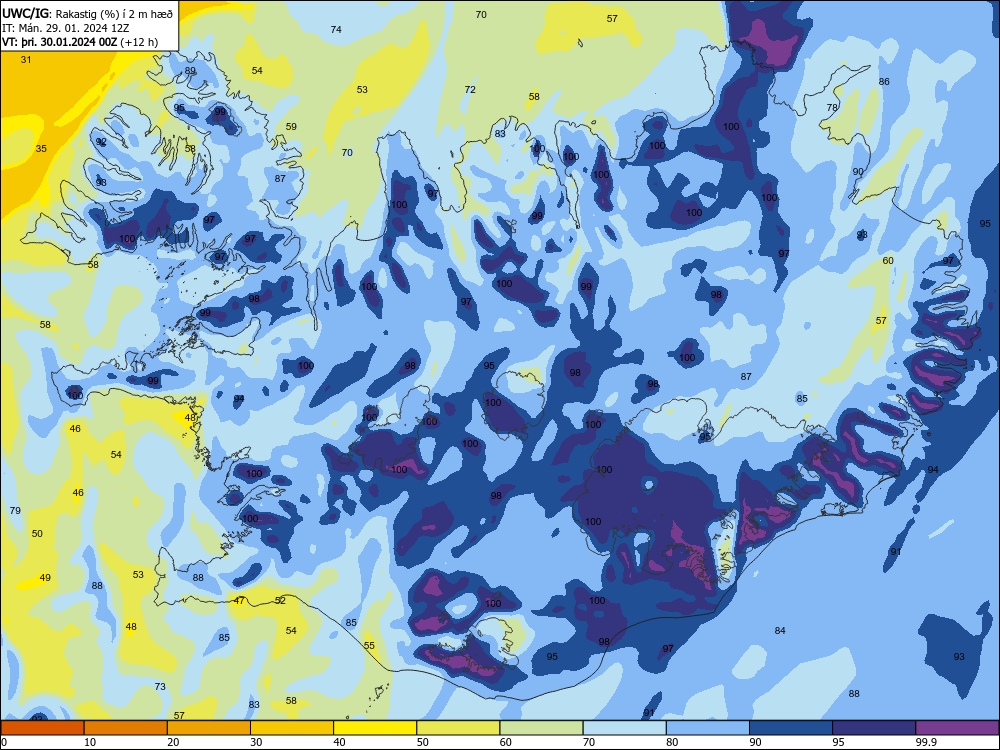Click the humidity value 59 on the map
The width and height of the screenshot is (1000, 750).
(x=291, y=126)
